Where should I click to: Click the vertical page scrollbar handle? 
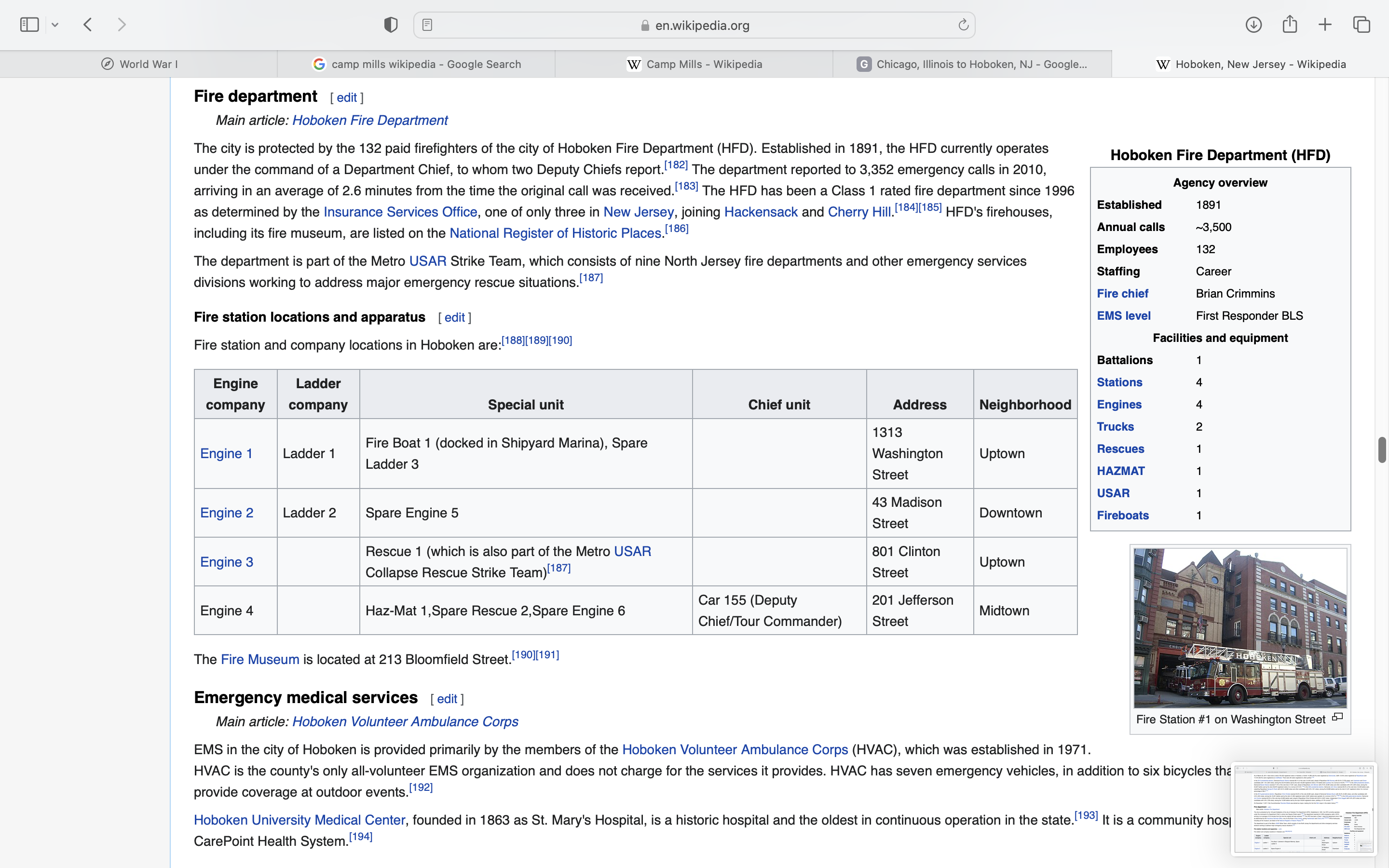point(1382,449)
